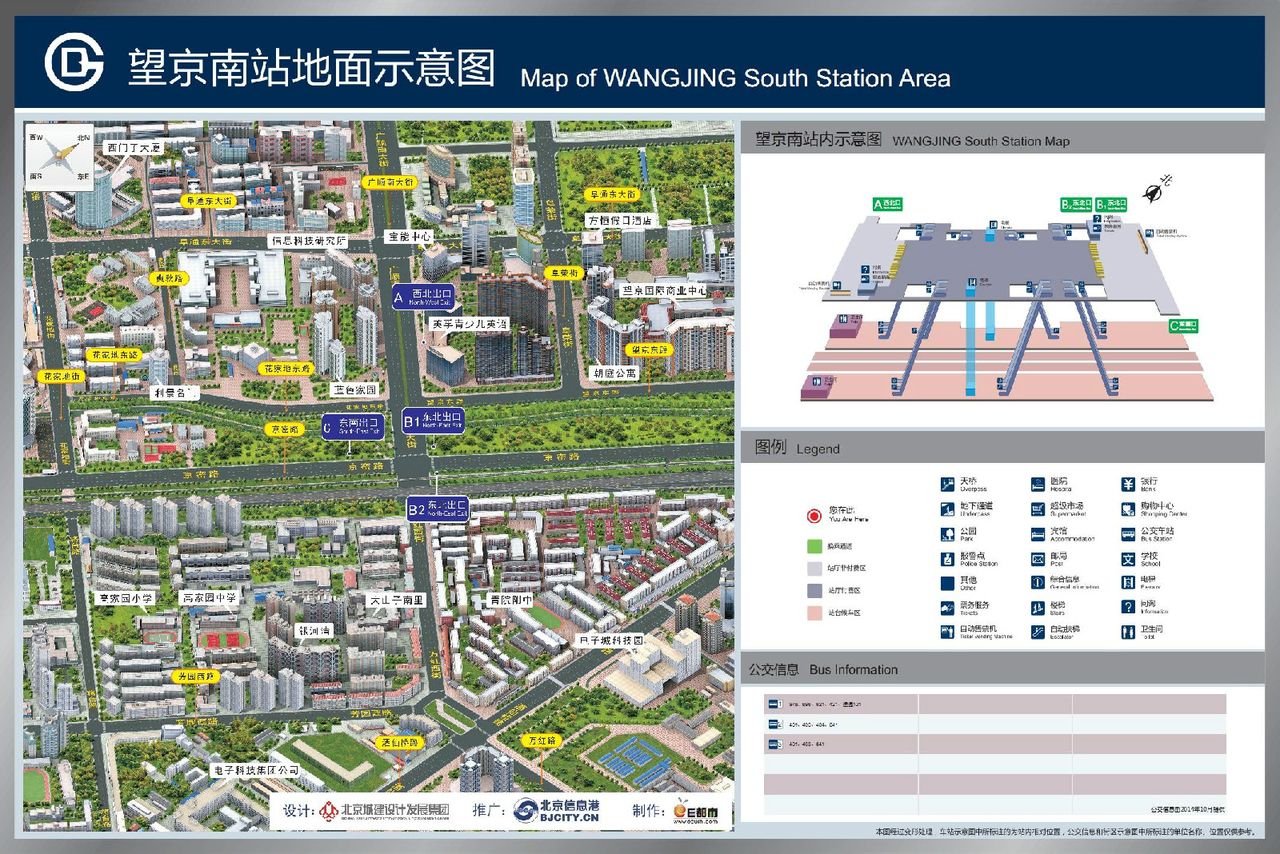Select the B2 exit sign on area map
This screenshot has height=854, width=1280.
(439, 509)
